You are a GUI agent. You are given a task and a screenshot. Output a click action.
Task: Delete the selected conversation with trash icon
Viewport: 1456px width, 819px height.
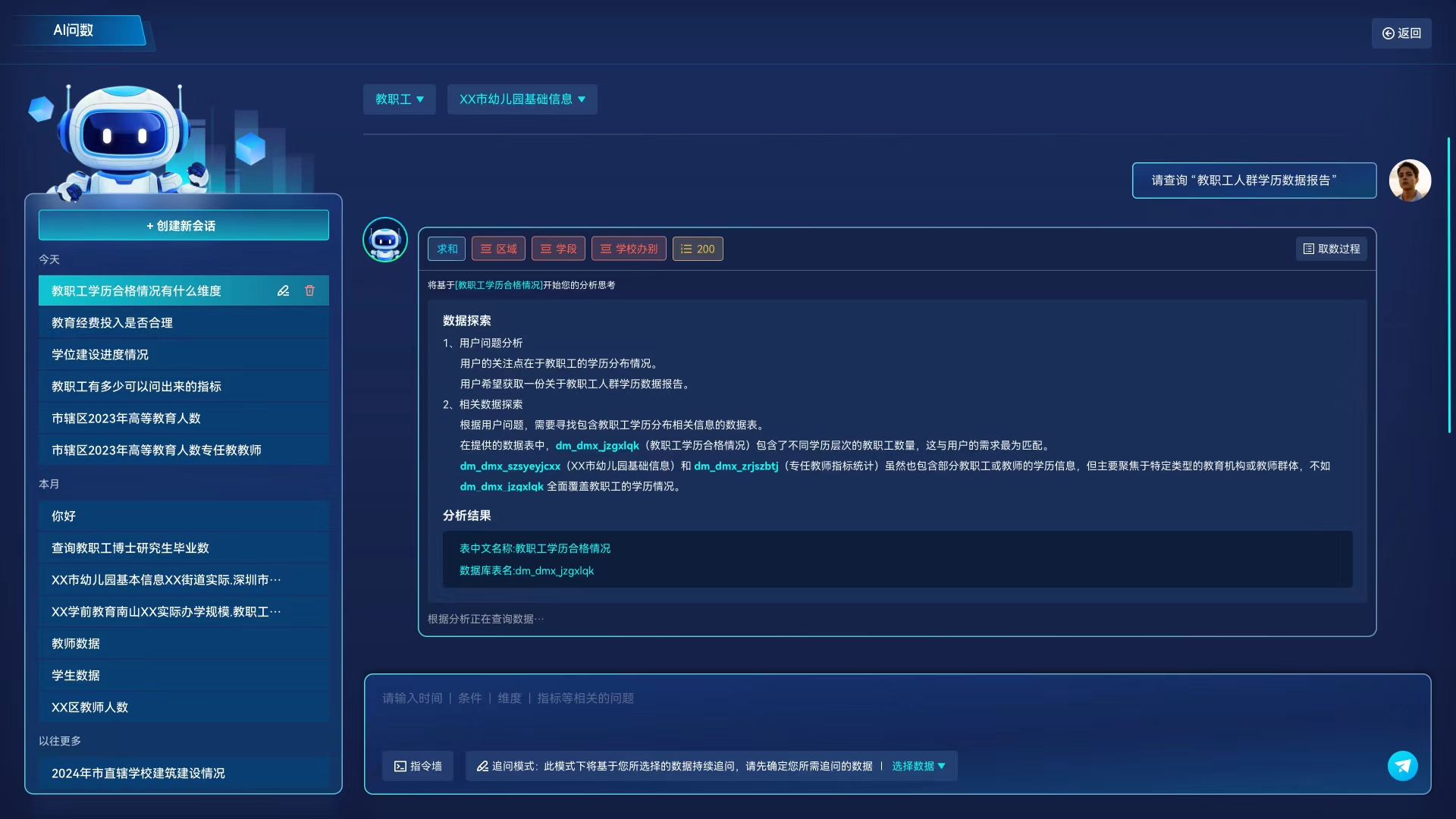tap(309, 291)
